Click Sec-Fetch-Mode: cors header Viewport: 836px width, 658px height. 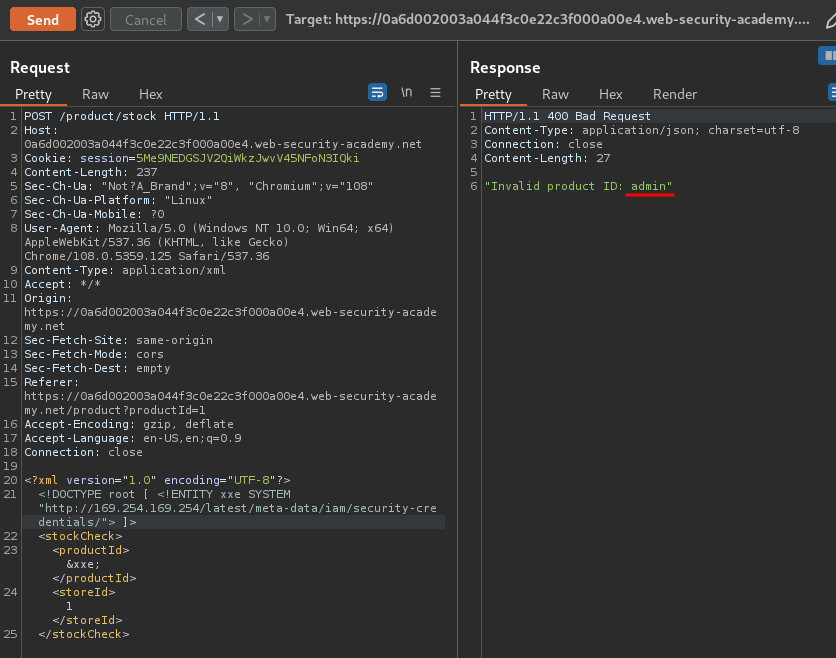[94, 354]
